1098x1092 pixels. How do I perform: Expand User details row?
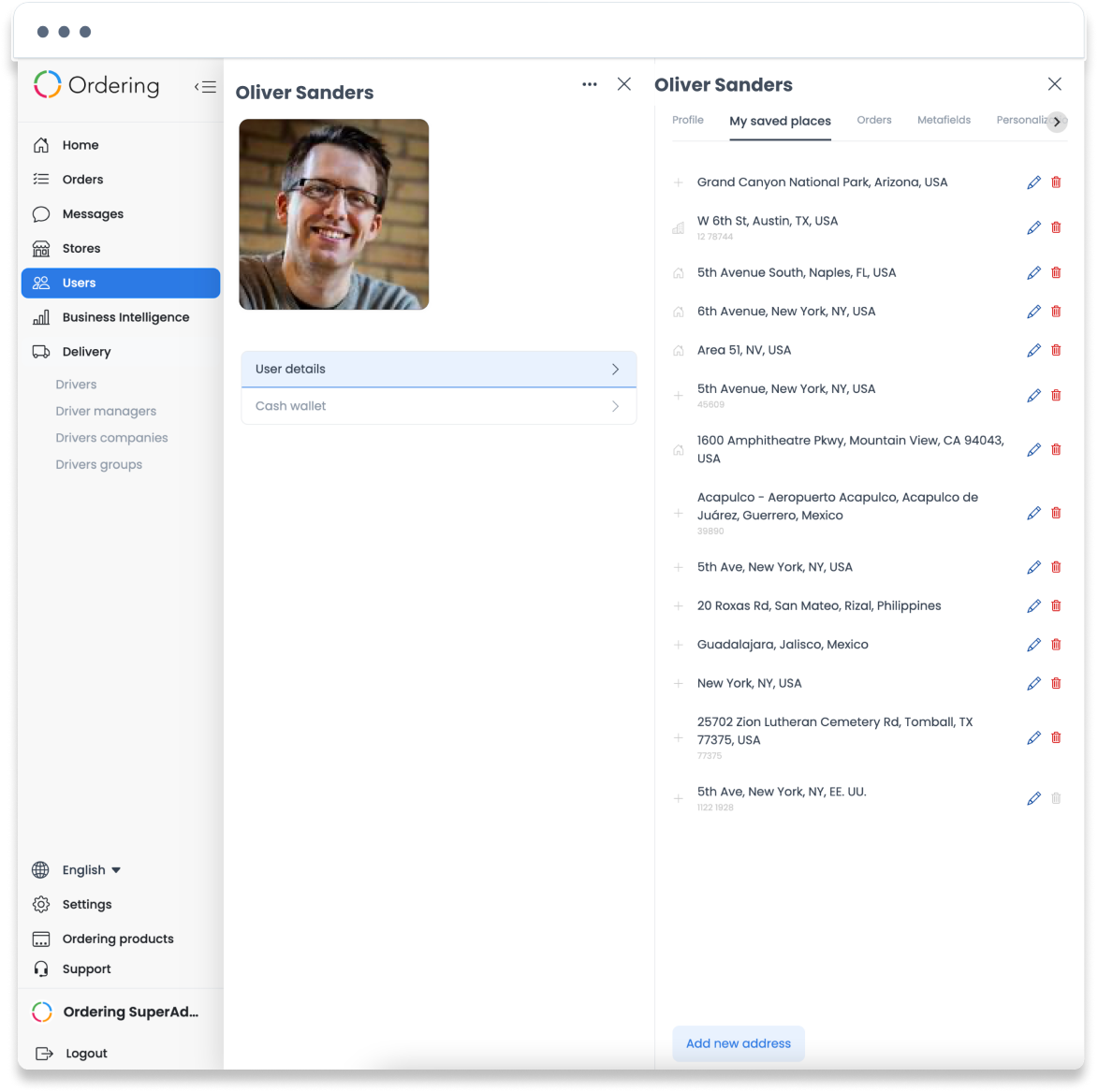(439, 369)
